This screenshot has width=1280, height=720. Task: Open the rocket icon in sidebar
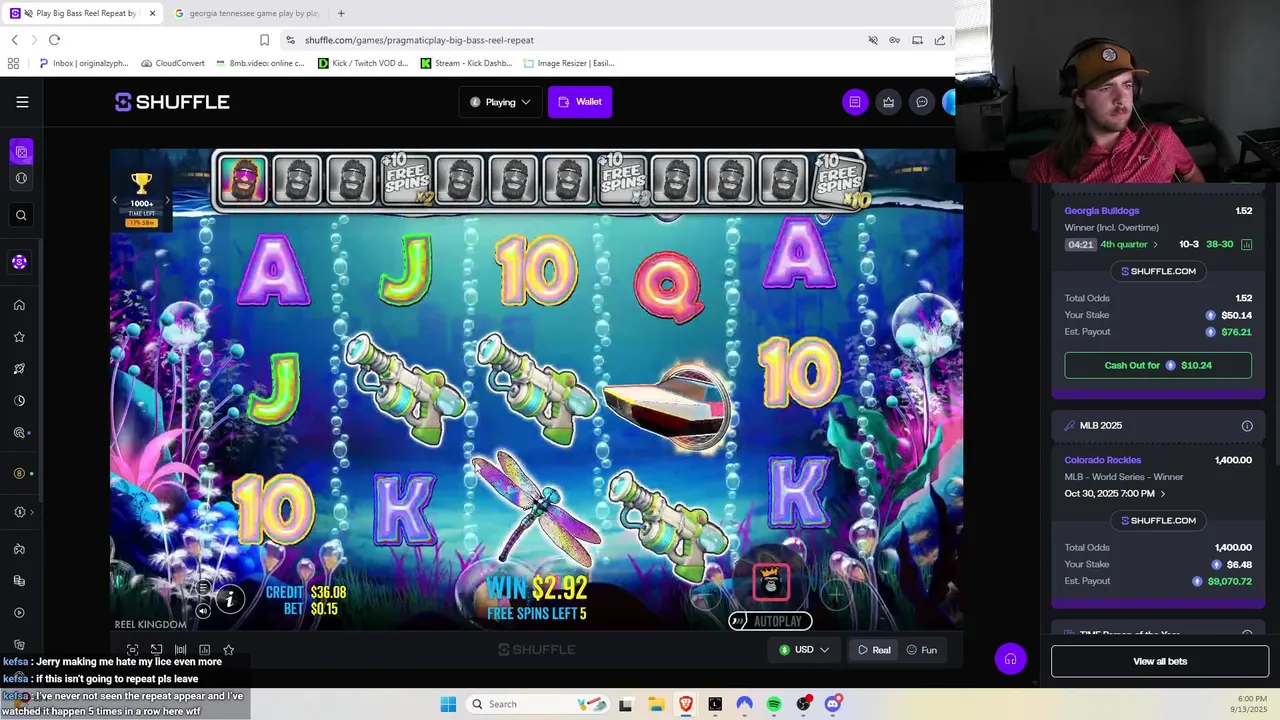19,369
